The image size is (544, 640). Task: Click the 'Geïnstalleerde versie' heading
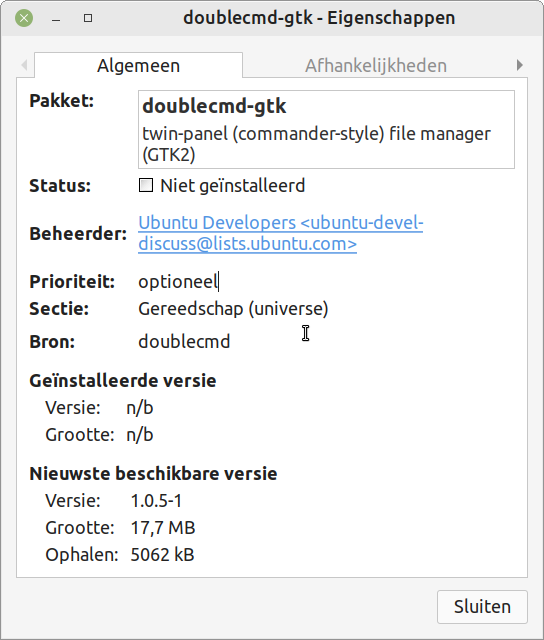click(123, 380)
